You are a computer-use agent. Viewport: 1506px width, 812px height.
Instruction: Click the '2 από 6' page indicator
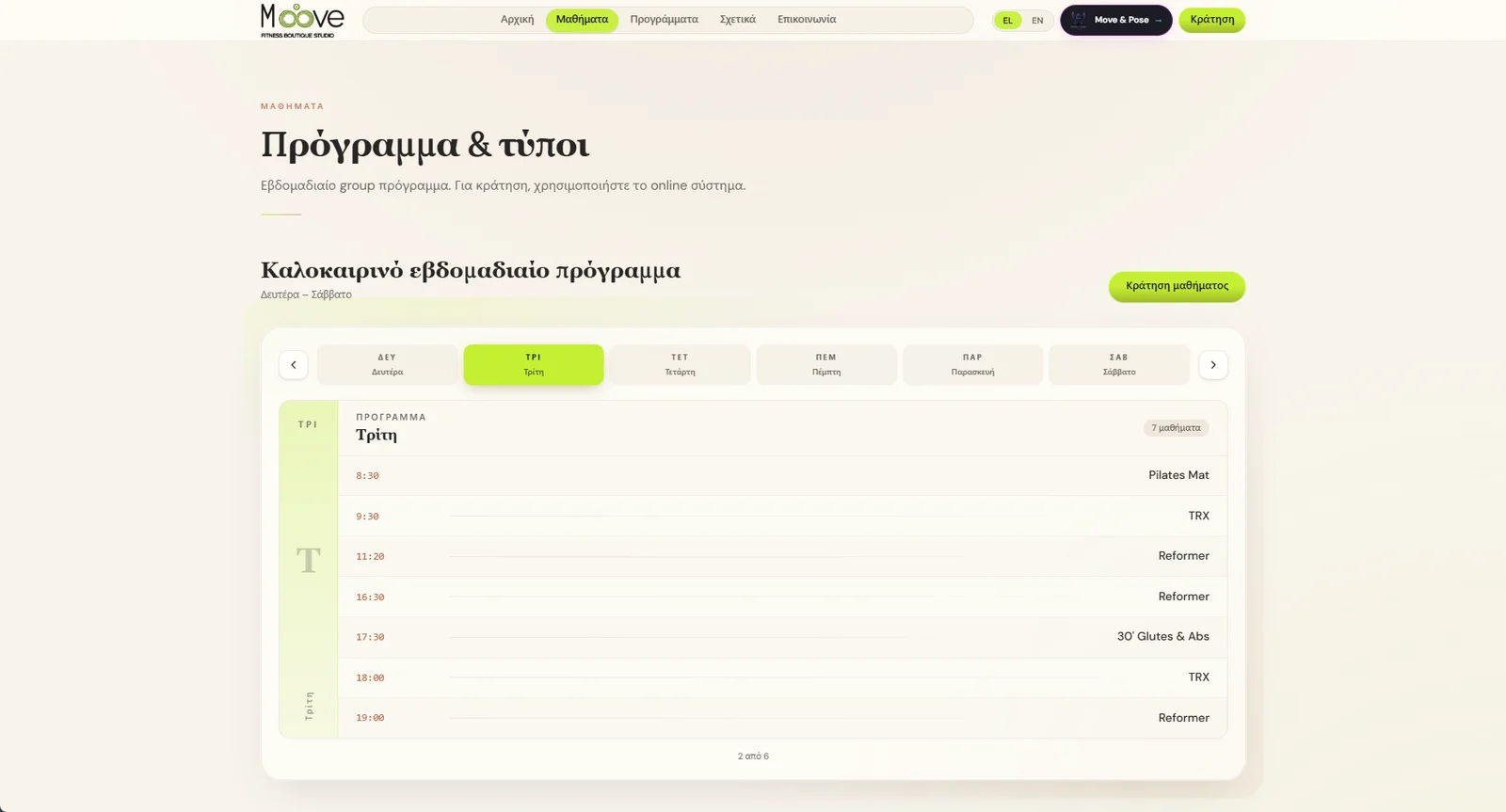coord(753,756)
